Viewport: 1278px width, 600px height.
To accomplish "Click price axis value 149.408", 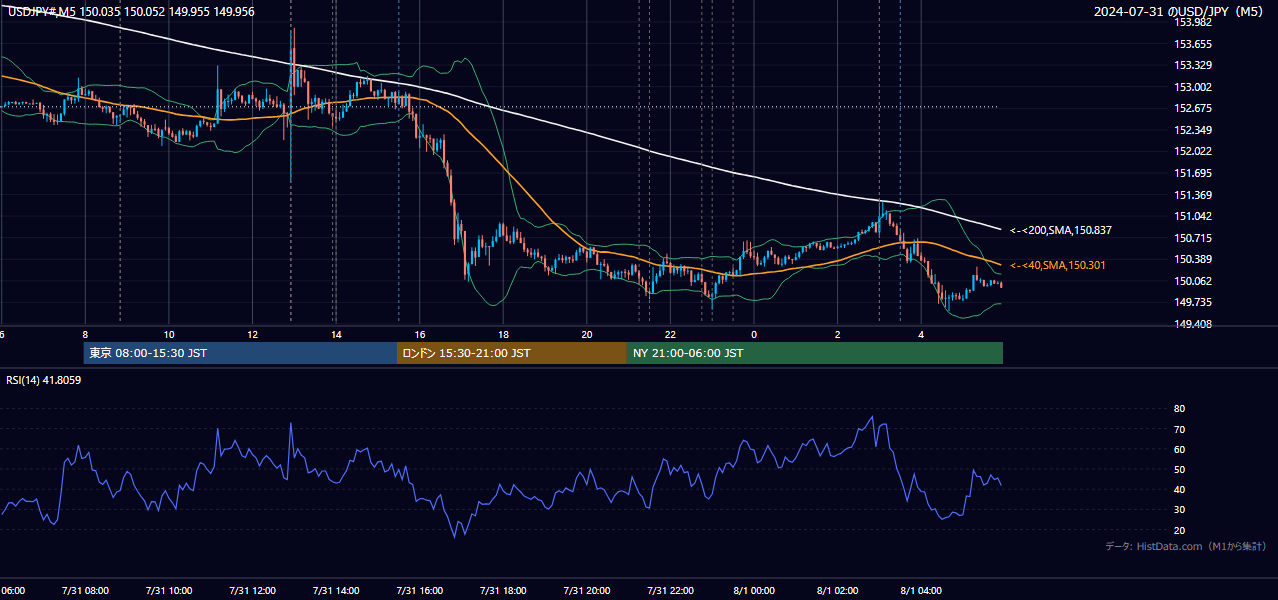I will [1192, 324].
